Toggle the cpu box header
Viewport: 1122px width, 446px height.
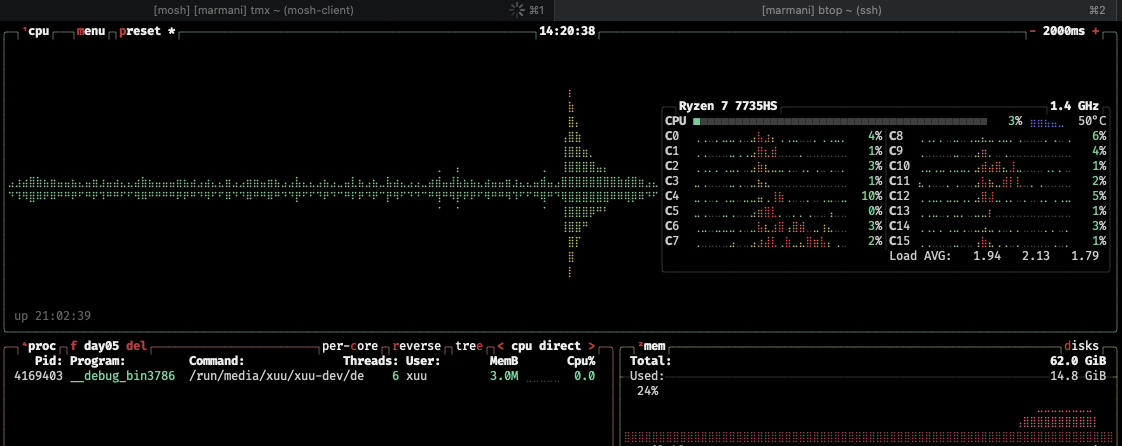(37, 31)
